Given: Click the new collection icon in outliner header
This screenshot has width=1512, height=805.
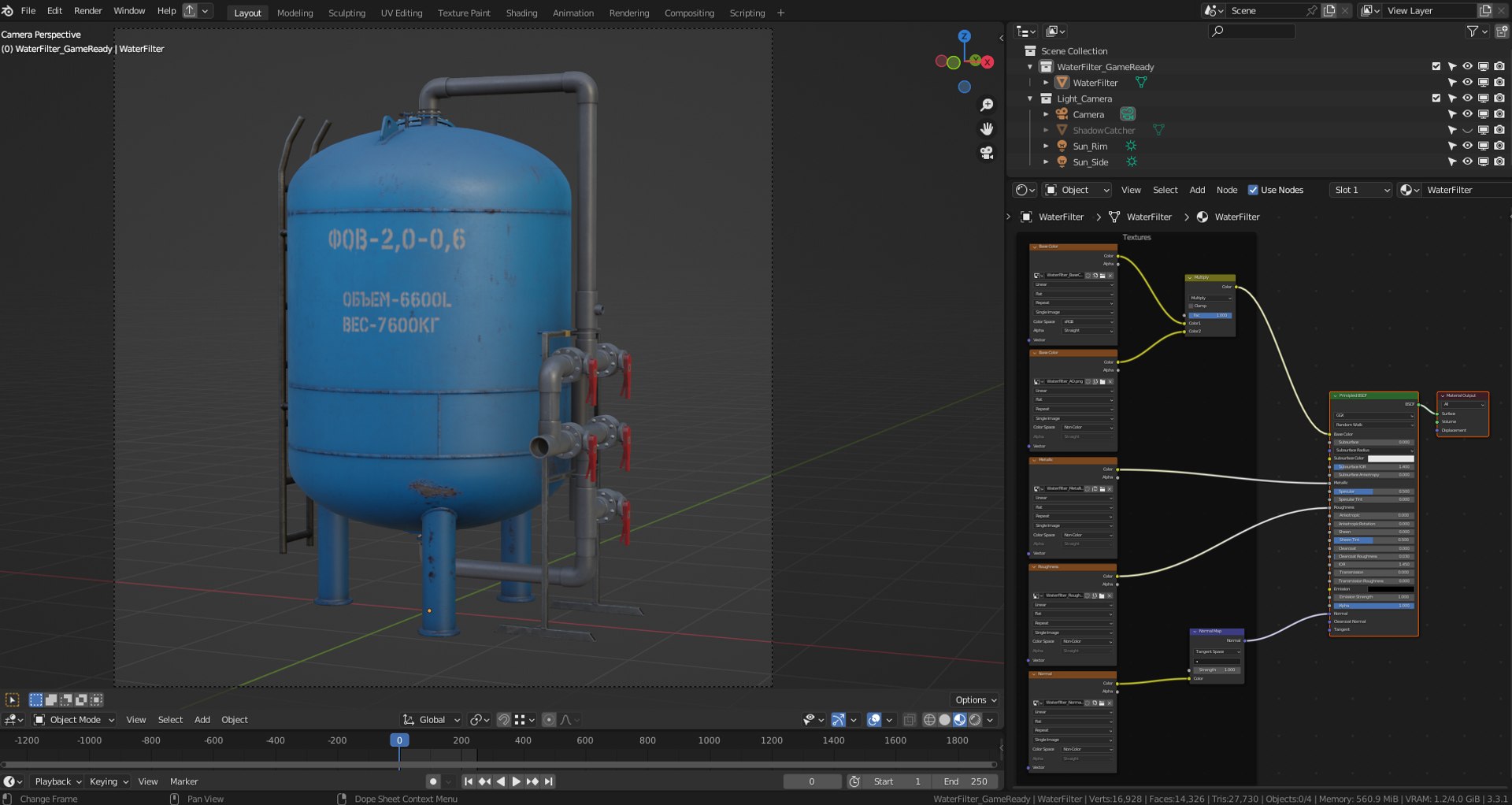Looking at the screenshot, I should pyautogui.click(x=1502, y=31).
